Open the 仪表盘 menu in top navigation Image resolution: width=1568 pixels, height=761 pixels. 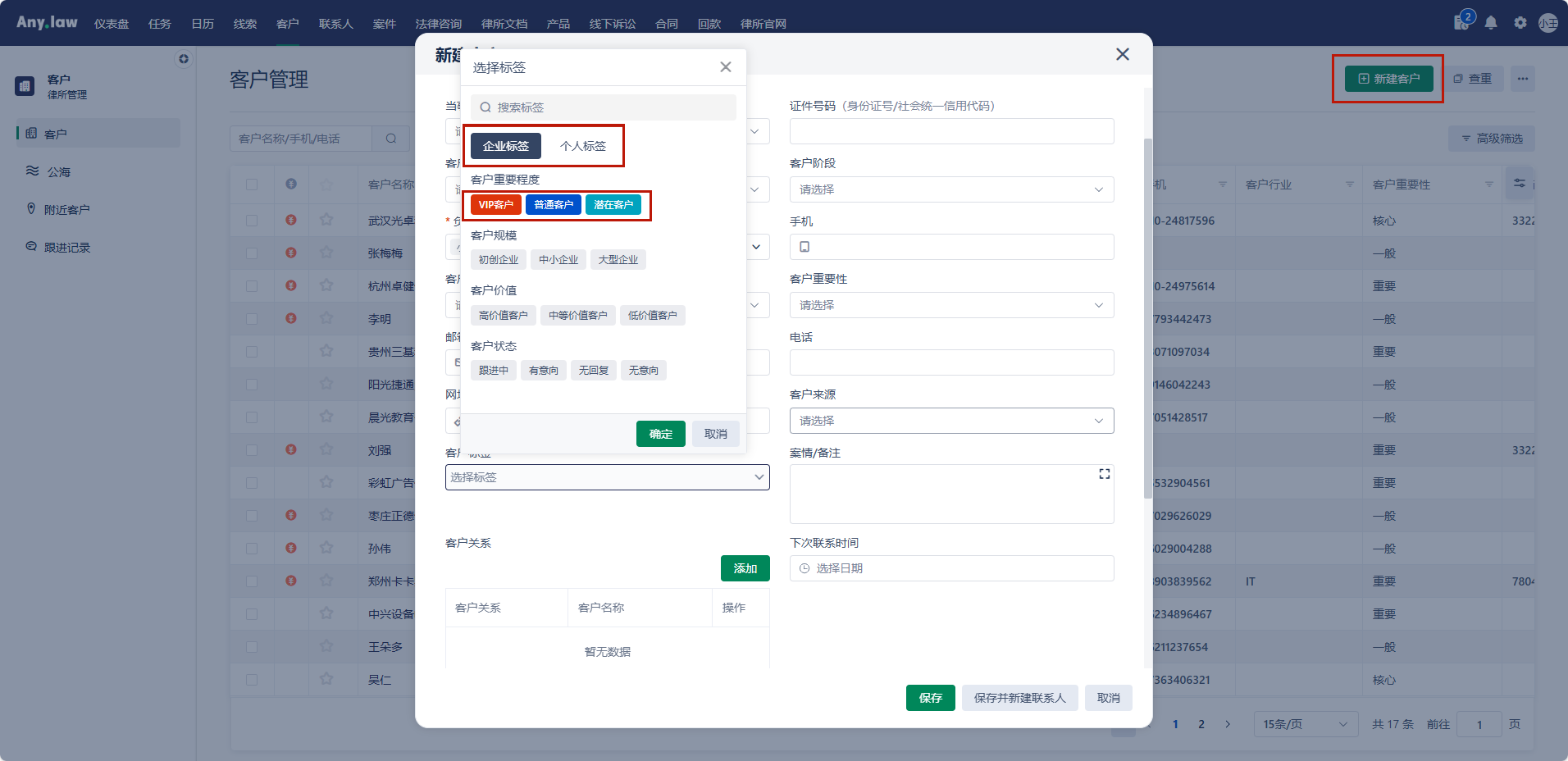(x=112, y=24)
